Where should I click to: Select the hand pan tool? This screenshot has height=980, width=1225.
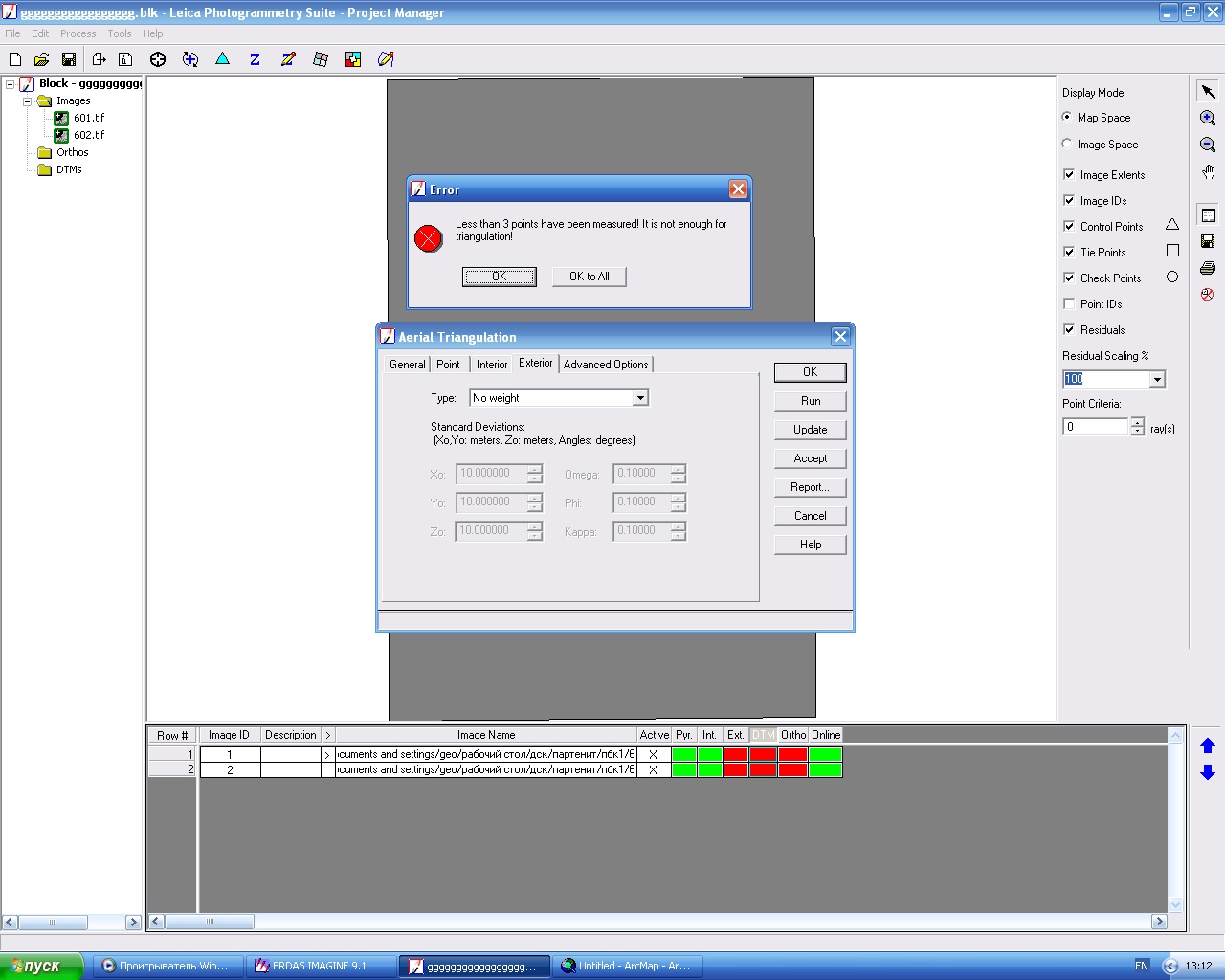pos(1208,172)
